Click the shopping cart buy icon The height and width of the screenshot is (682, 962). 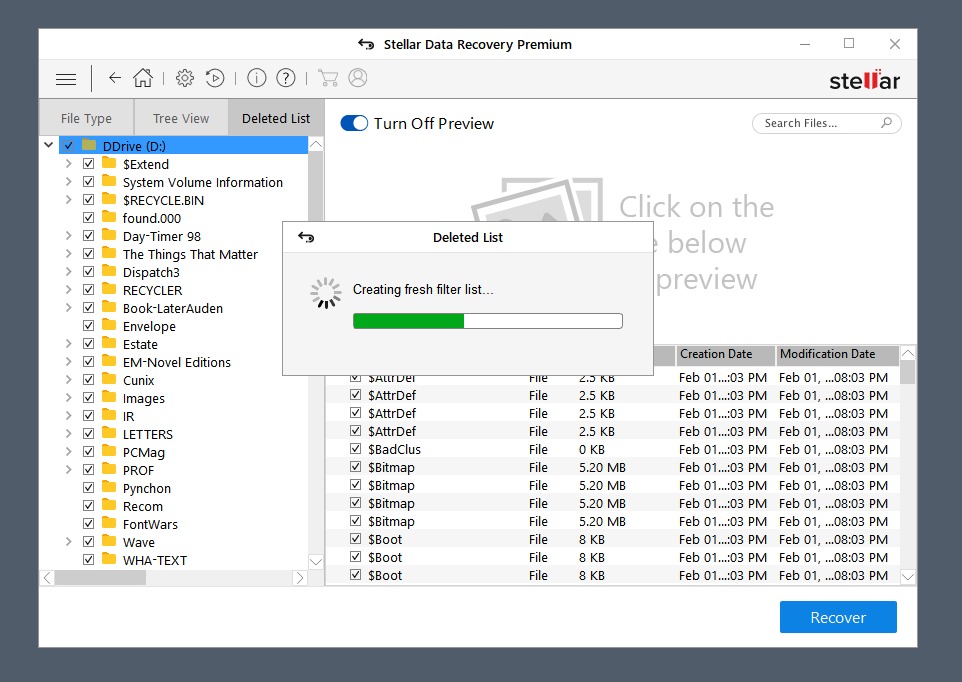pos(328,77)
